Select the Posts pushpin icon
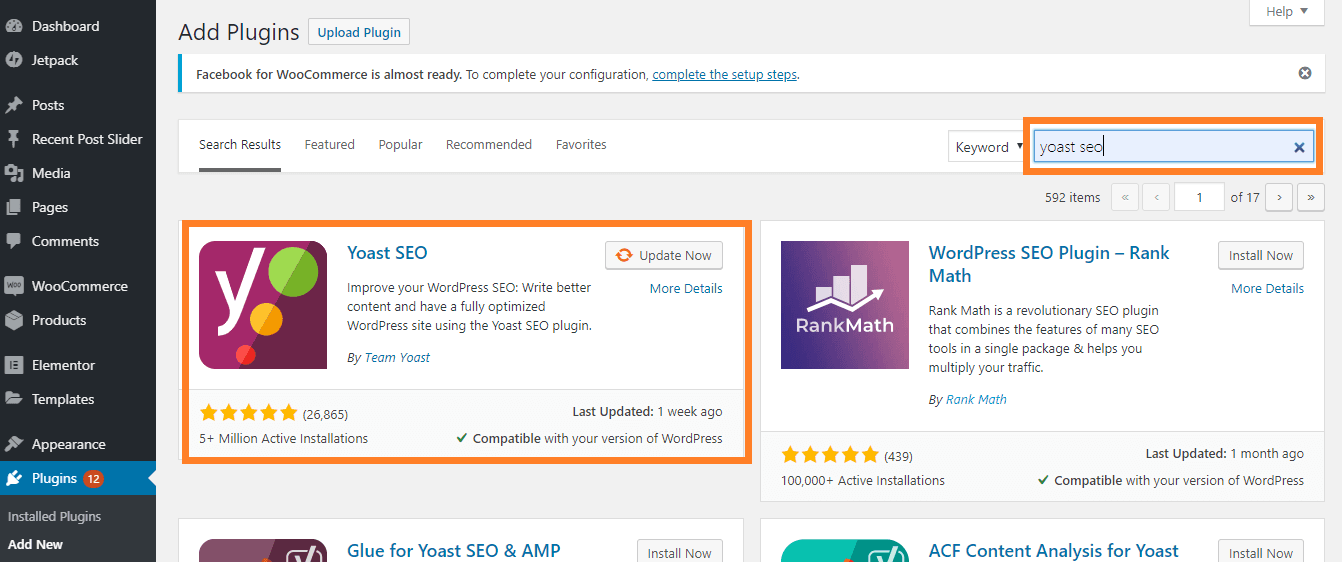The width and height of the screenshot is (1342, 562). click(x=14, y=105)
